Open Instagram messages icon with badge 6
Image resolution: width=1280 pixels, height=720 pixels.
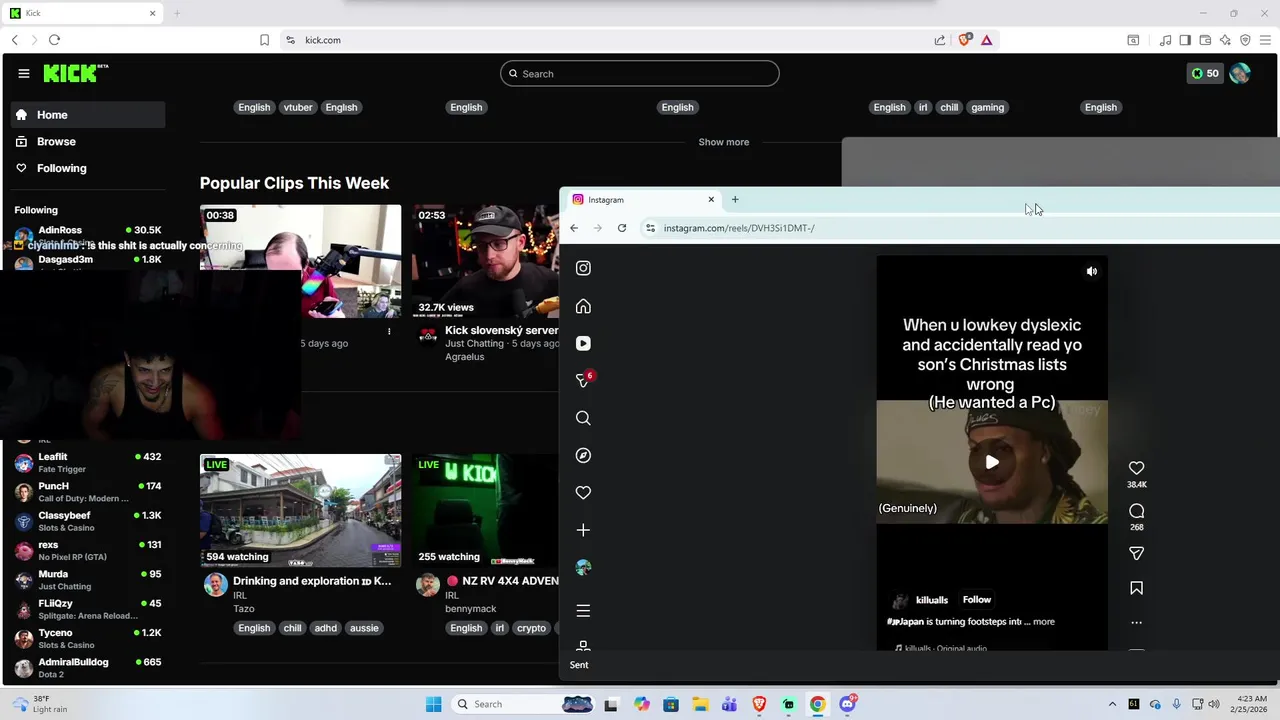click(x=584, y=380)
